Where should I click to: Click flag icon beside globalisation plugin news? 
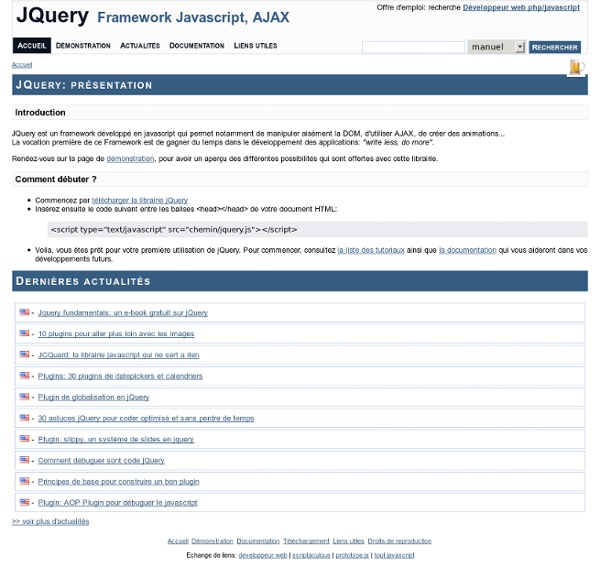pos(24,397)
